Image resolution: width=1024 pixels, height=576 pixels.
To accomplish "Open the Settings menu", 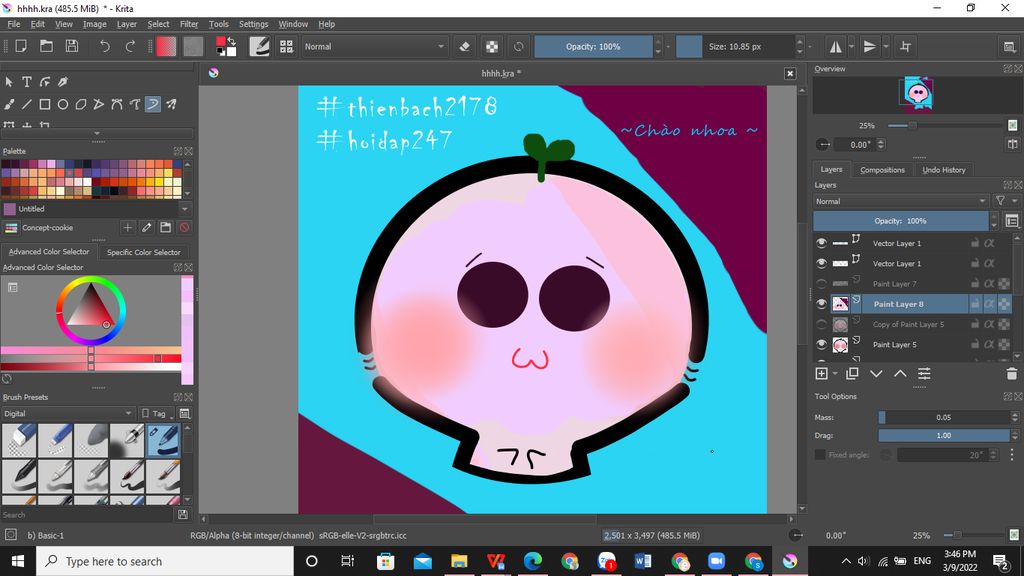I will pos(253,24).
